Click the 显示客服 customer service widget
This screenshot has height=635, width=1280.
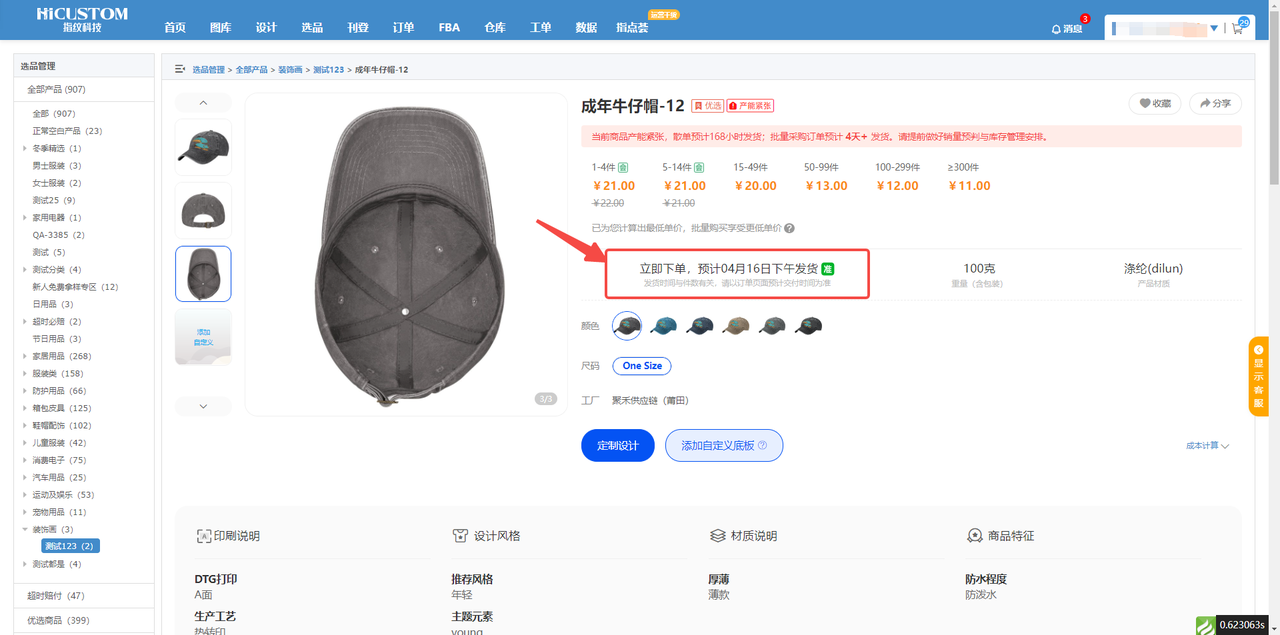point(1258,376)
